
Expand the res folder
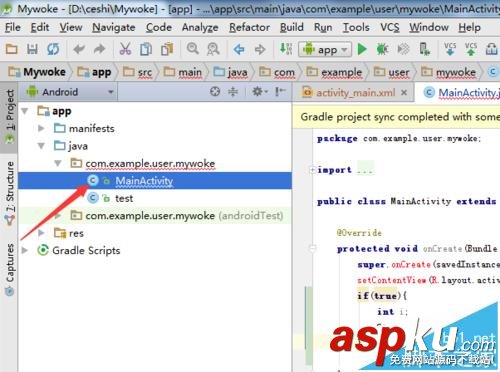click(41, 233)
